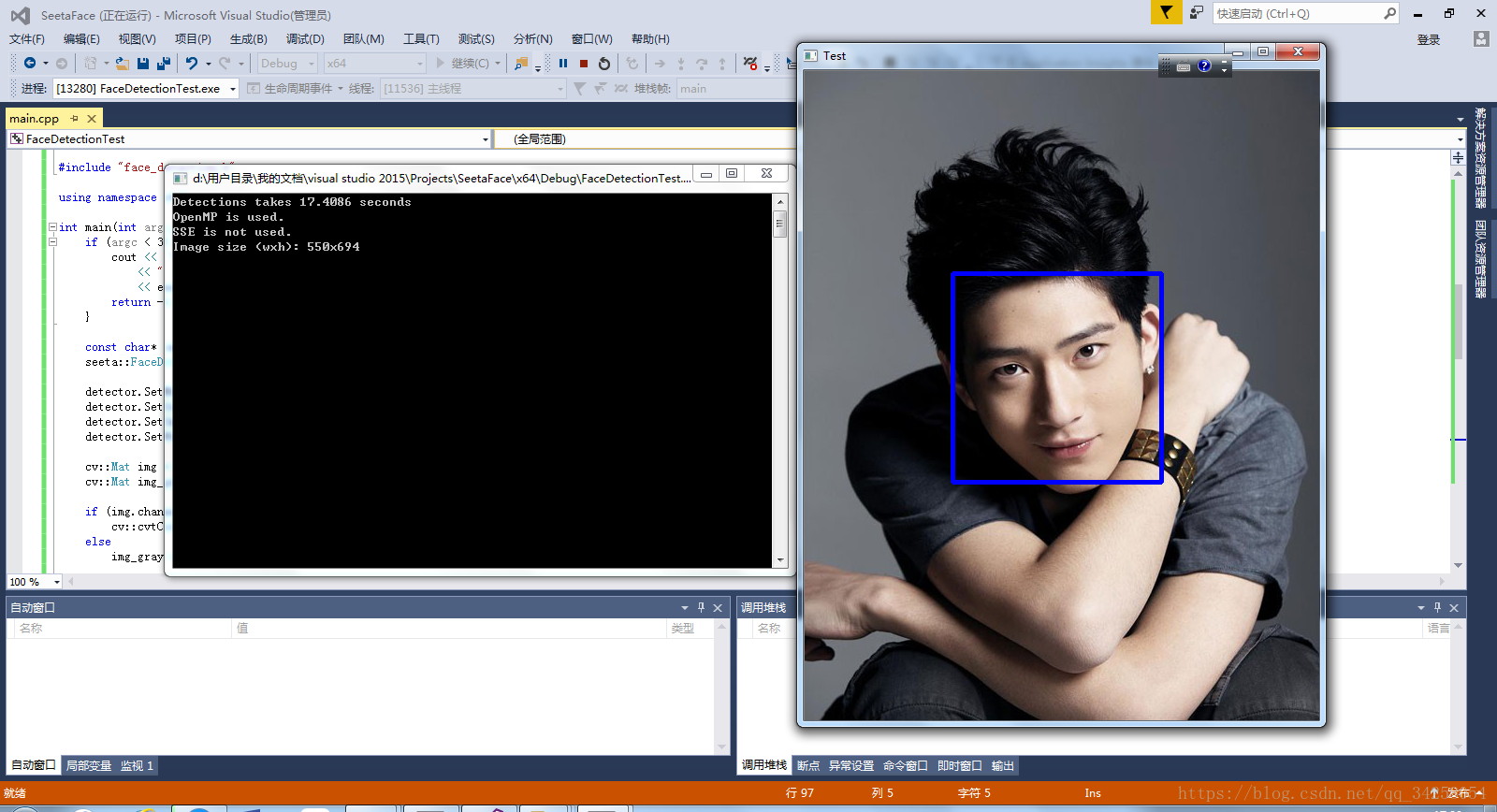Click the Send Feedback chat icon
Viewport: 1497px width, 812px height.
pyautogui.click(x=1197, y=13)
